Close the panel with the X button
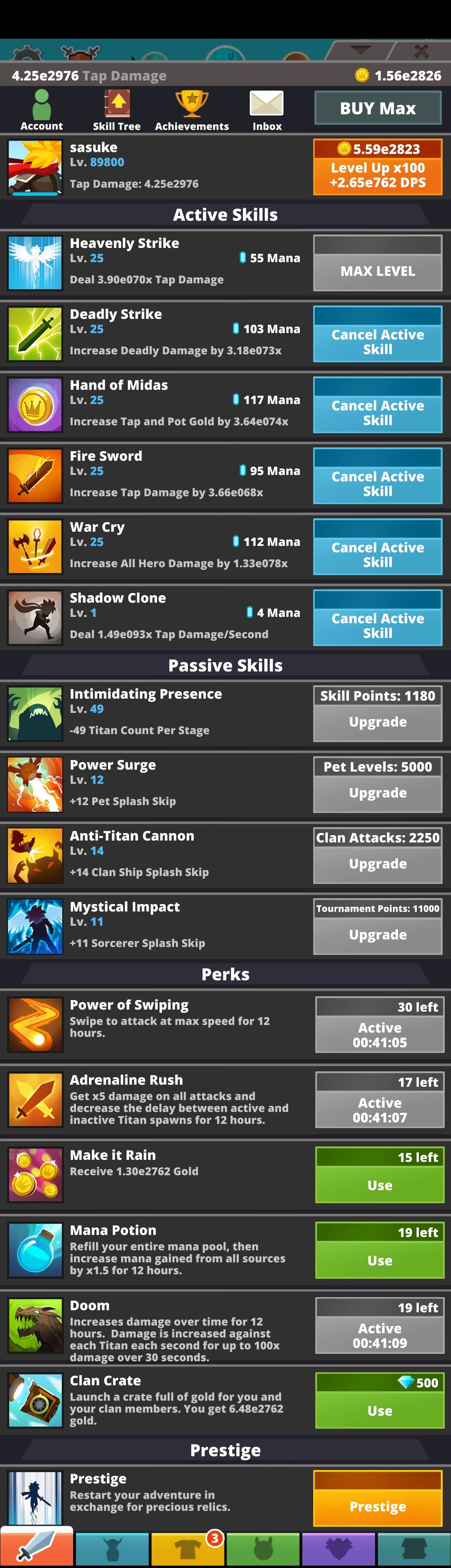This screenshot has width=451, height=1568. click(421, 50)
